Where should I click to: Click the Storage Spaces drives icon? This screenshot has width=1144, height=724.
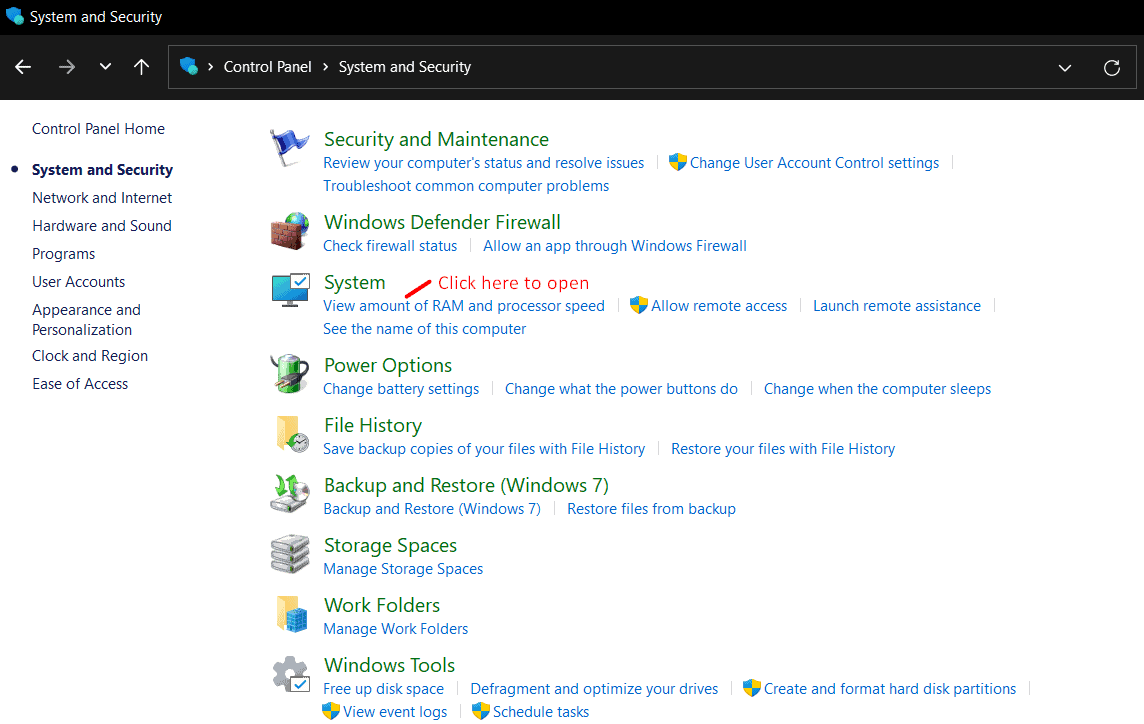[x=290, y=555]
